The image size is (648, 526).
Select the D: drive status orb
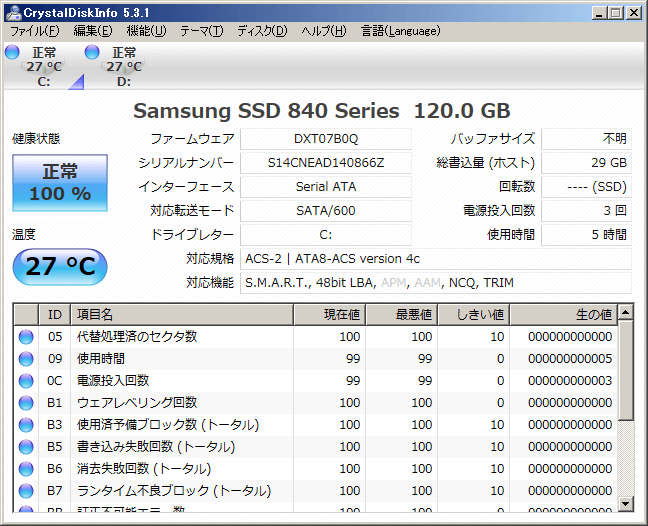92,52
